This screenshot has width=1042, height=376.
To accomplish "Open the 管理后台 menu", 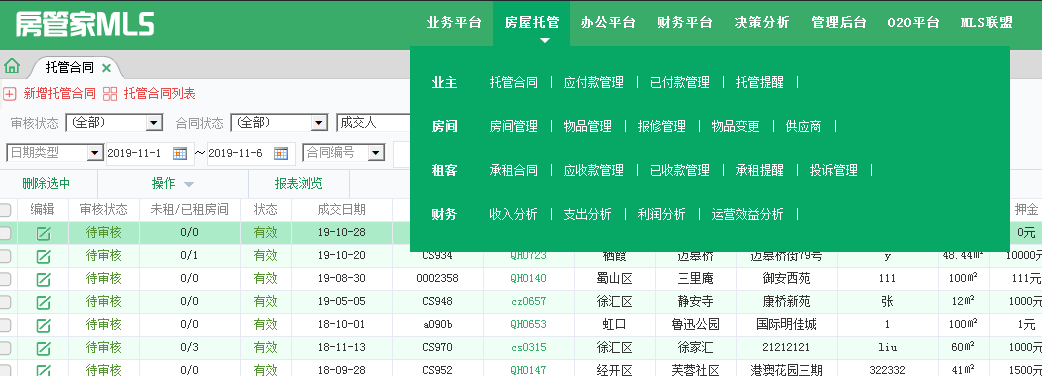I will click(x=839, y=23).
